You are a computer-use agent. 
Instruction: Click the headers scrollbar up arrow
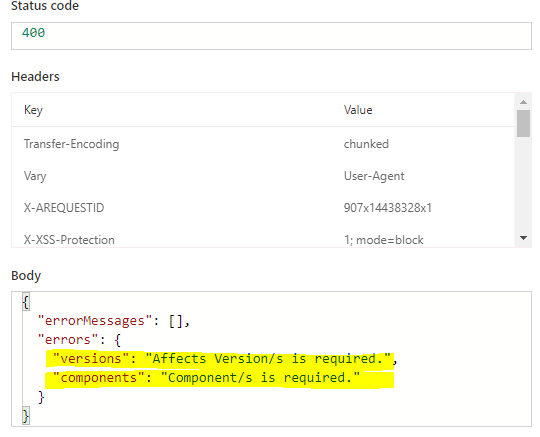coord(523,102)
